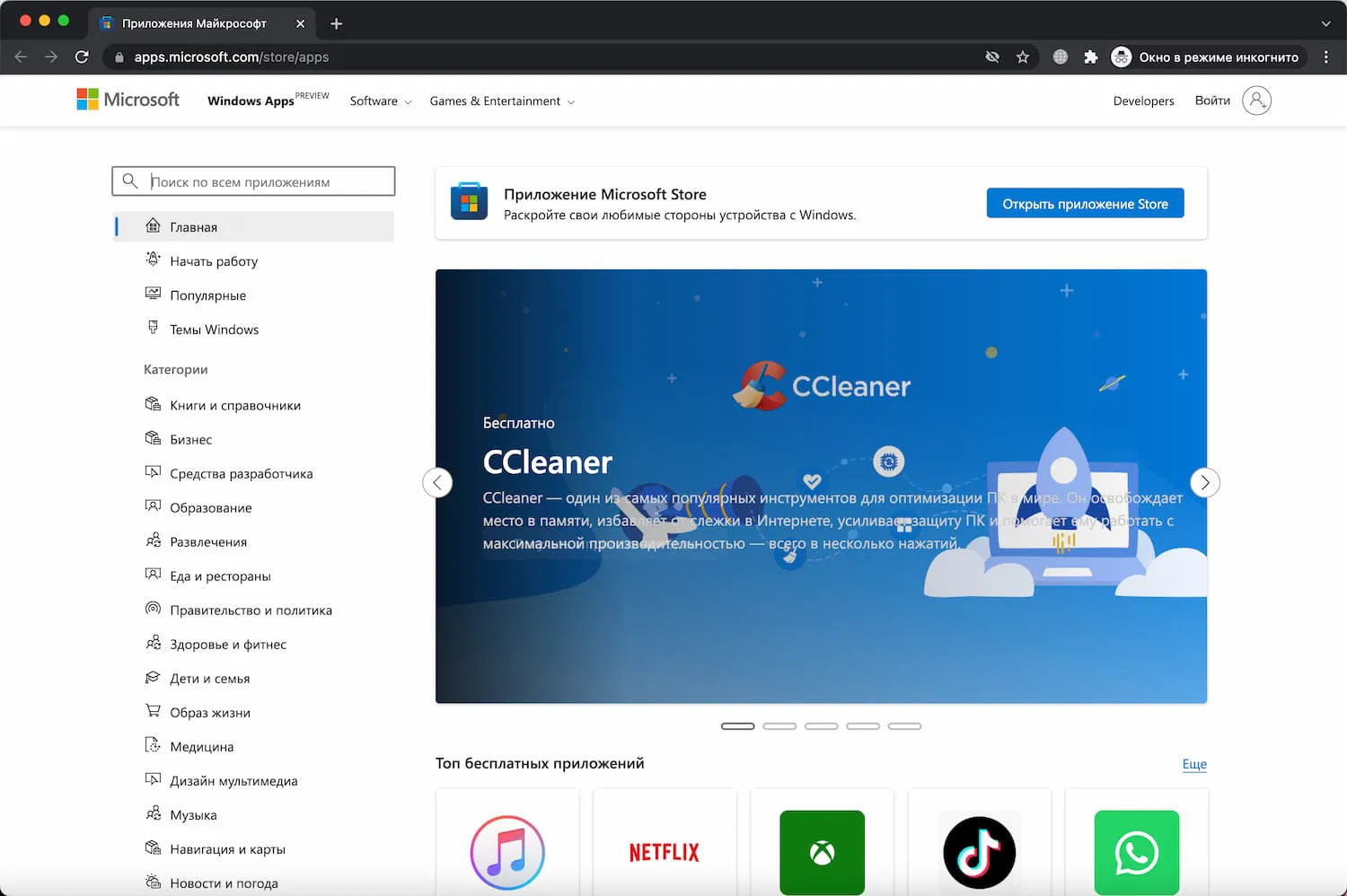This screenshot has height=896, width=1347.
Task: Click the browser address bar URL
Action: tap(232, 57)
